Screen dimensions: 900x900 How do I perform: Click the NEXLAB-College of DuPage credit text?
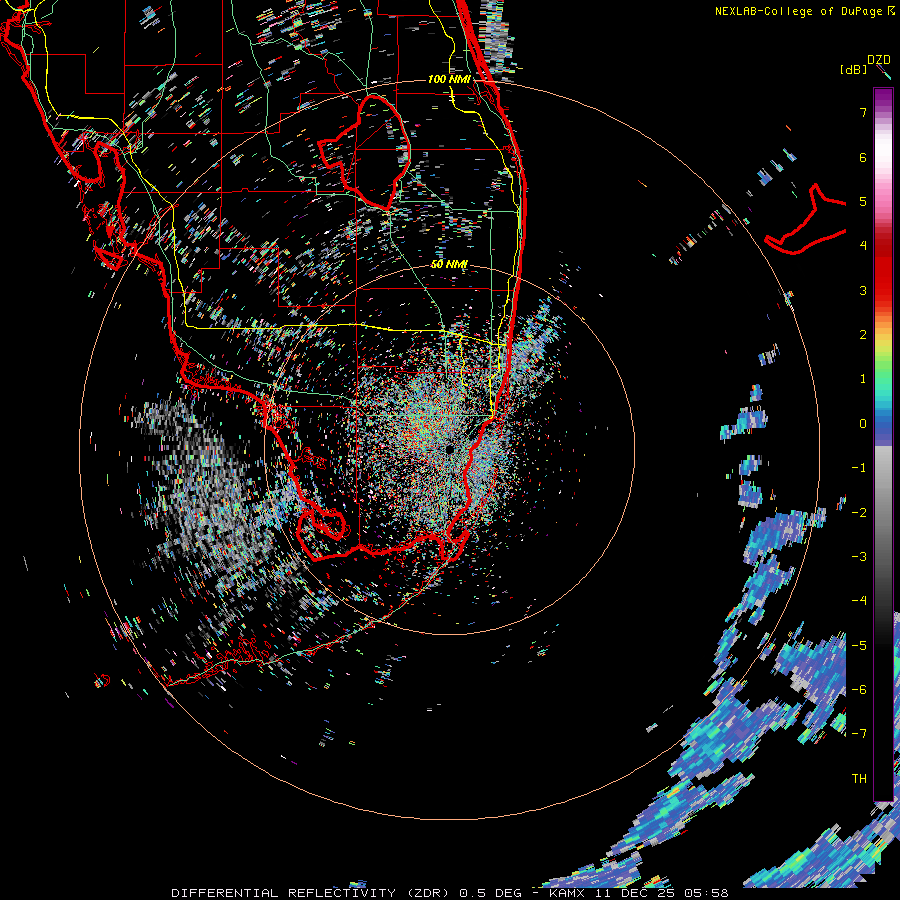click(798, 11)
